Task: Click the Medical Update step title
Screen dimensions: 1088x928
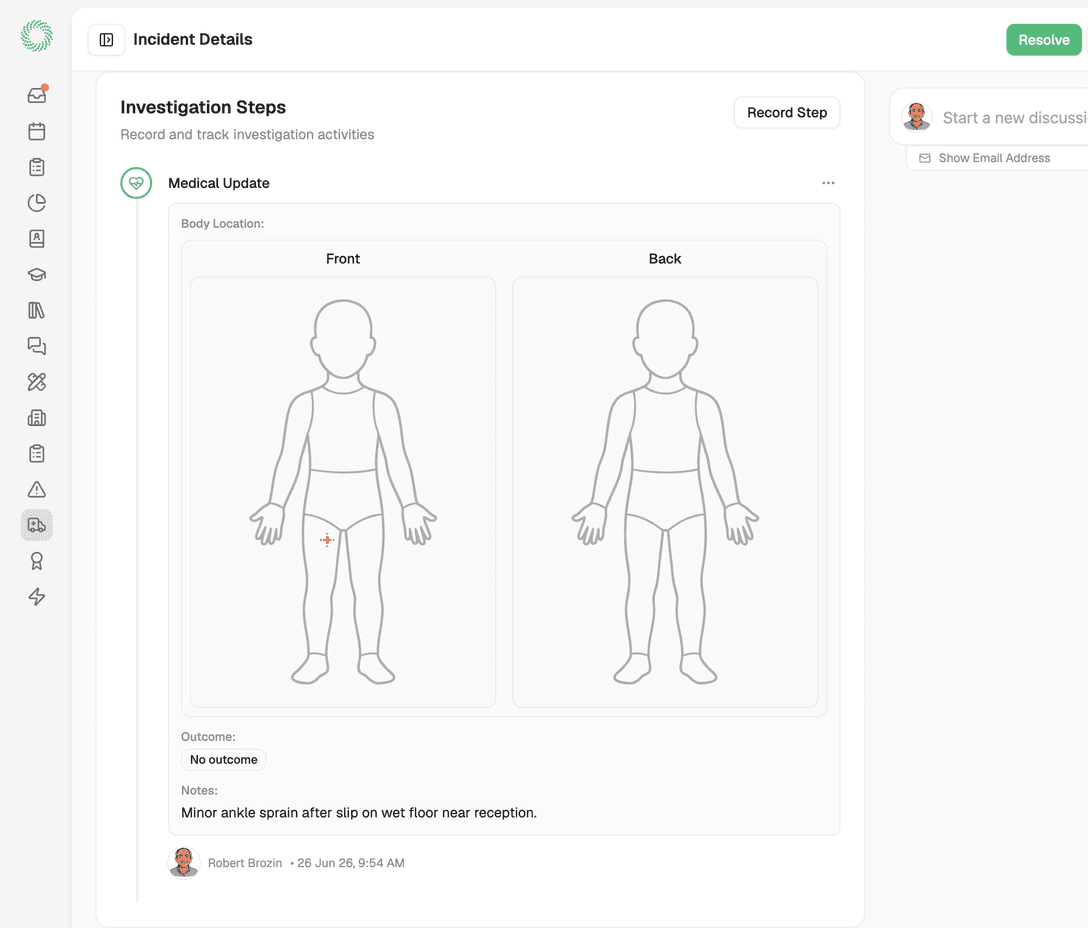Action: (219, 183)
